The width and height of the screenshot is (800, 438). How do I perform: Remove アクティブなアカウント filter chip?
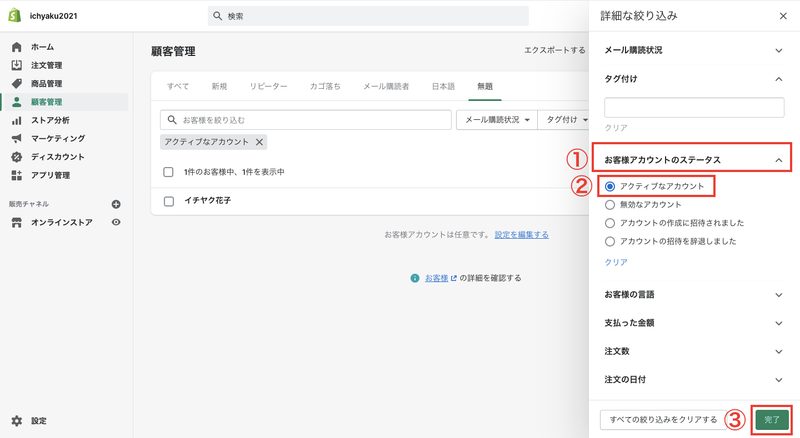point(259,142)
